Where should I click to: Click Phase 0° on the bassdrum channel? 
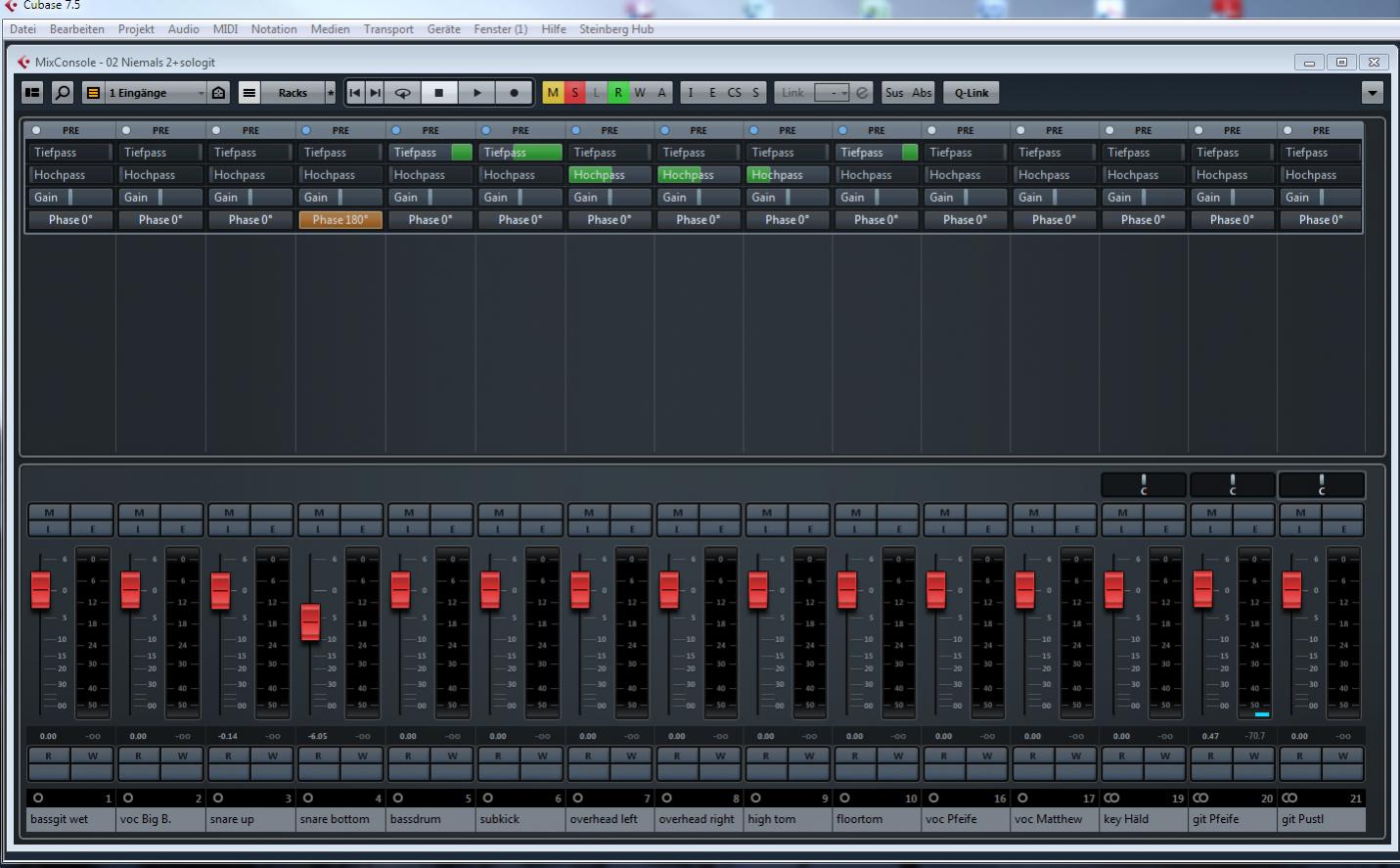[x=430, y=220]
